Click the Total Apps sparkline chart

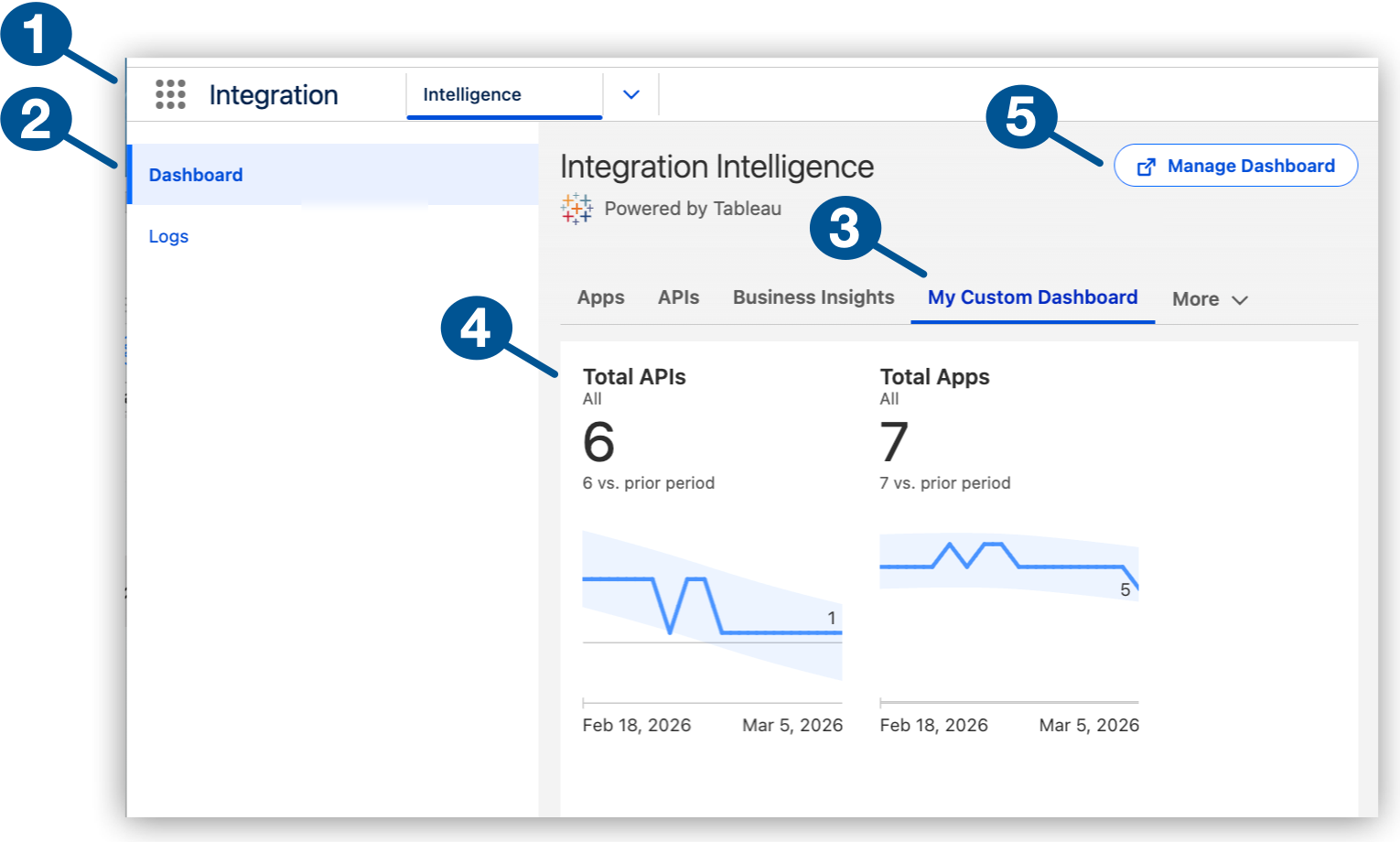tap(1008, 563)
